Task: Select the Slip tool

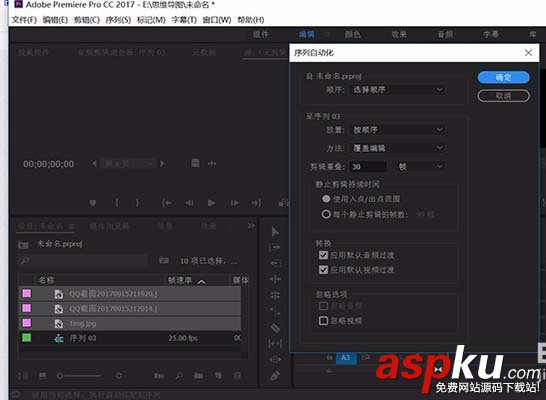Action: [x=275, y=344]
